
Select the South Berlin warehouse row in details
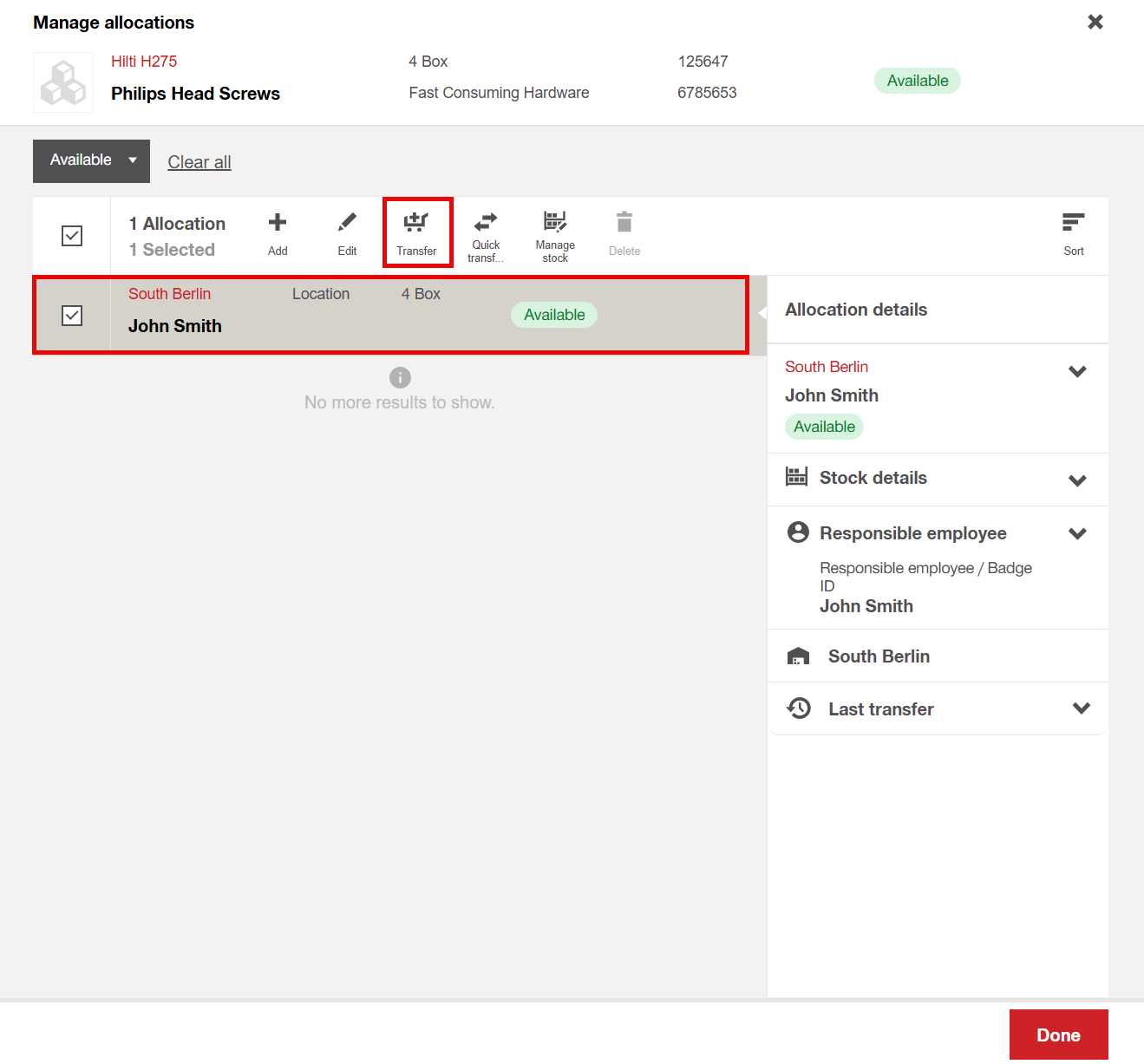(878, 656)
